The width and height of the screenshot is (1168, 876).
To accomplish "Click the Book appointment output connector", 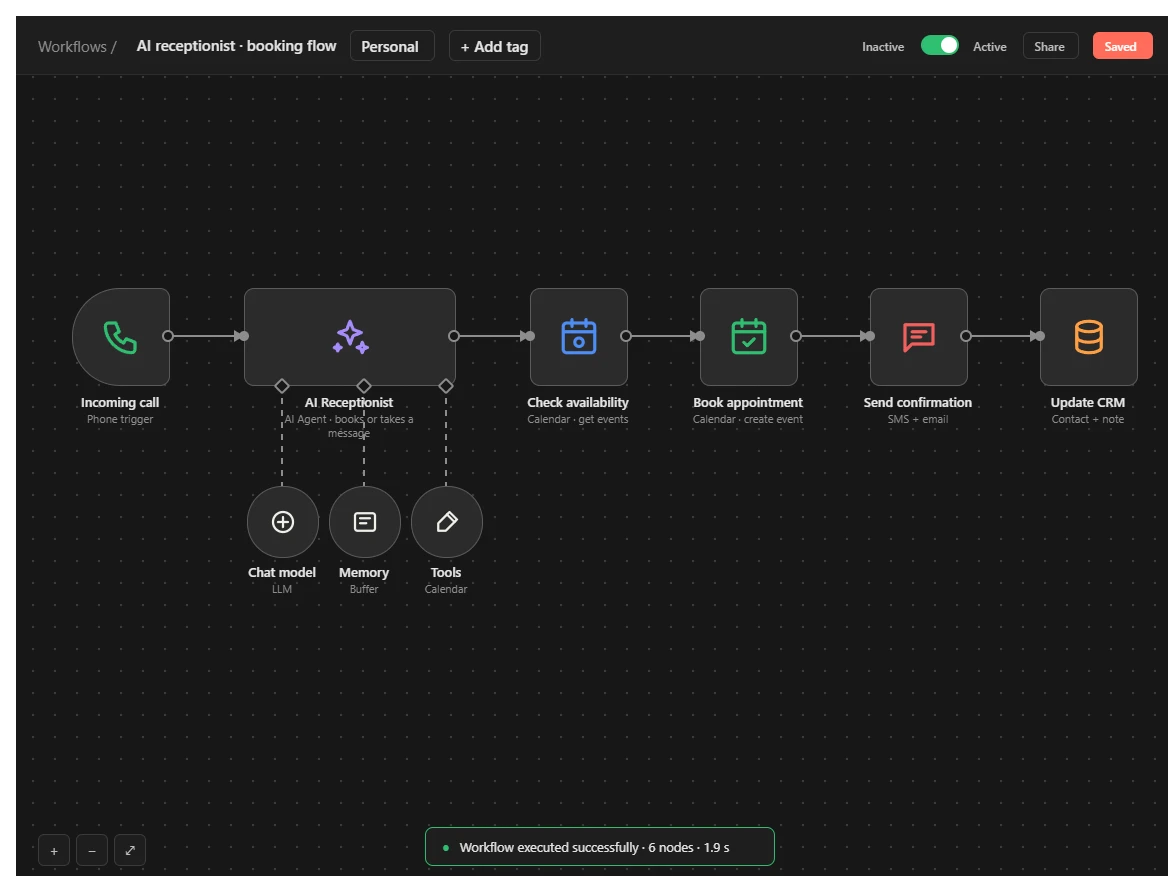I will point(796,336).
